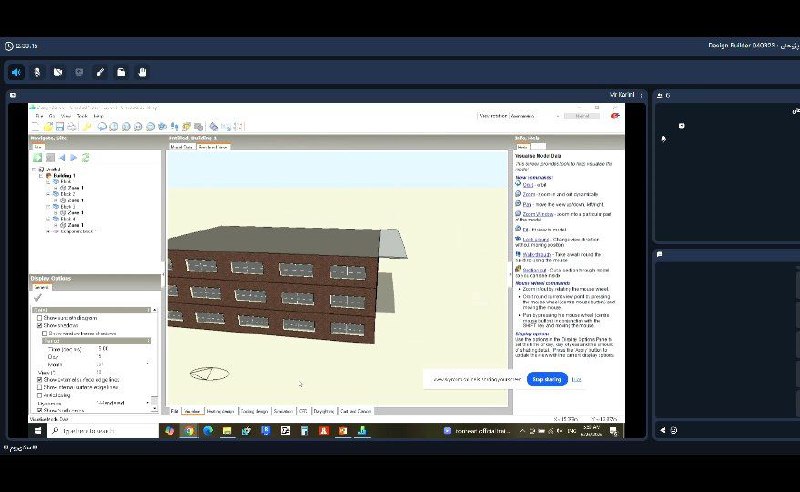Click the Windows taskbar search box
Screen dimensions: 800x492
pos(104,431)
